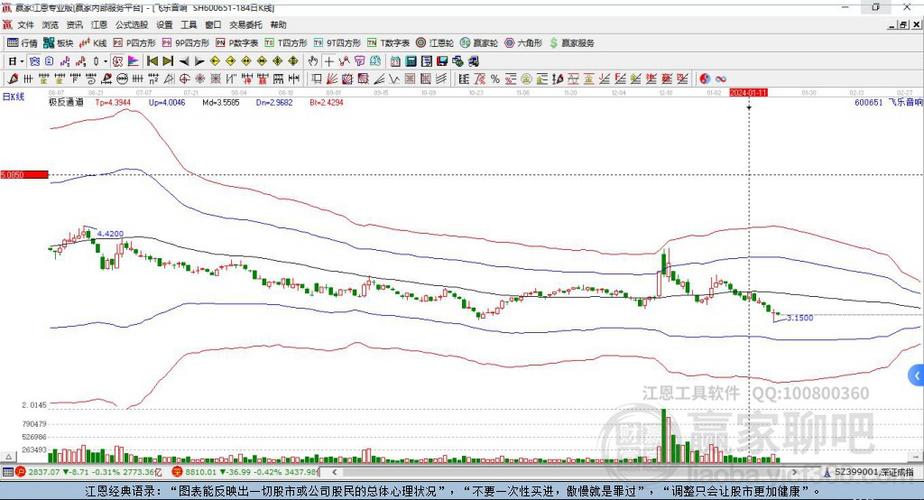The image size is (924, 500).
Task: Click the yin-yang red blue icon
Action: (705, 78)
